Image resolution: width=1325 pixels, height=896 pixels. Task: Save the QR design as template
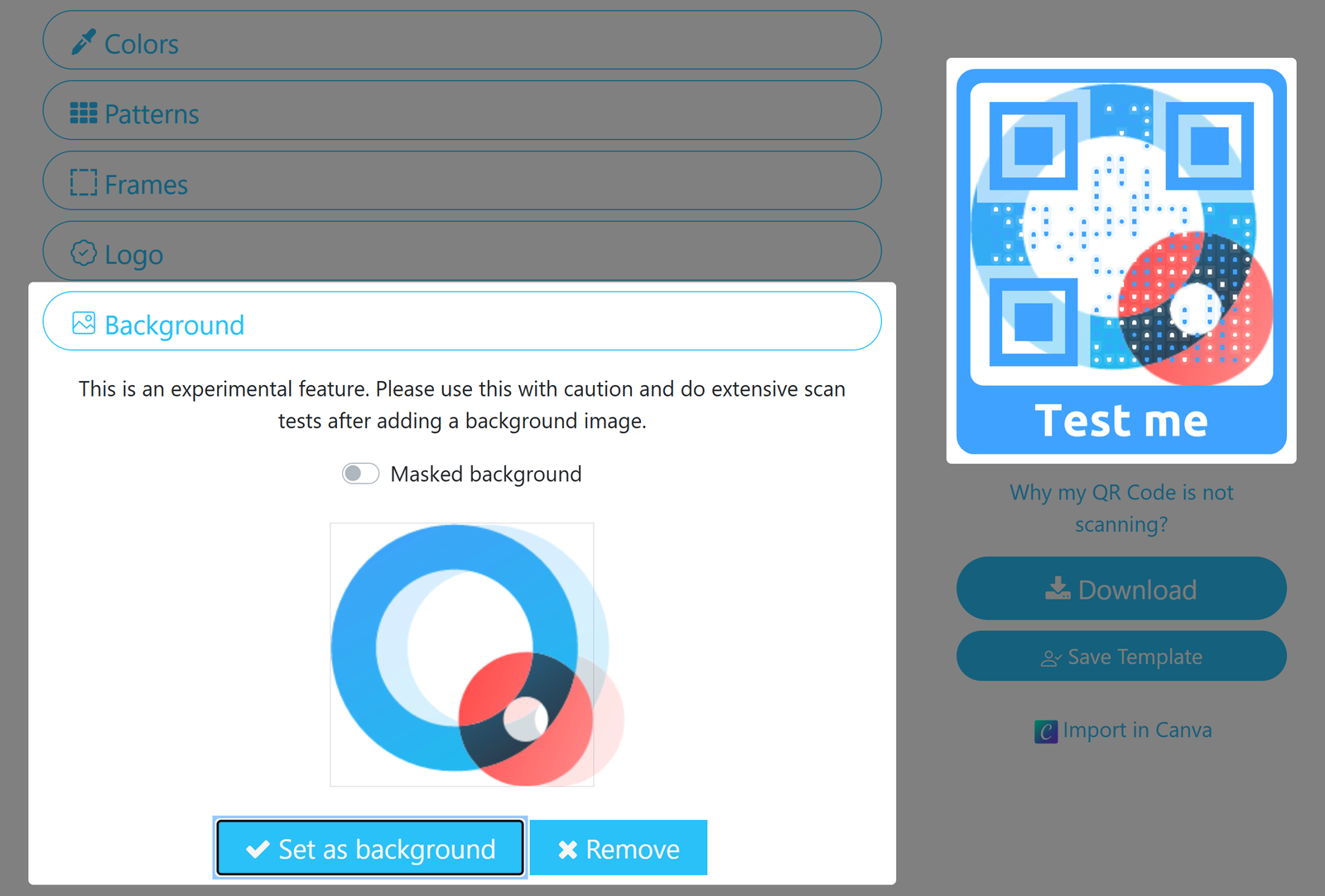[x=1121, y=657]
